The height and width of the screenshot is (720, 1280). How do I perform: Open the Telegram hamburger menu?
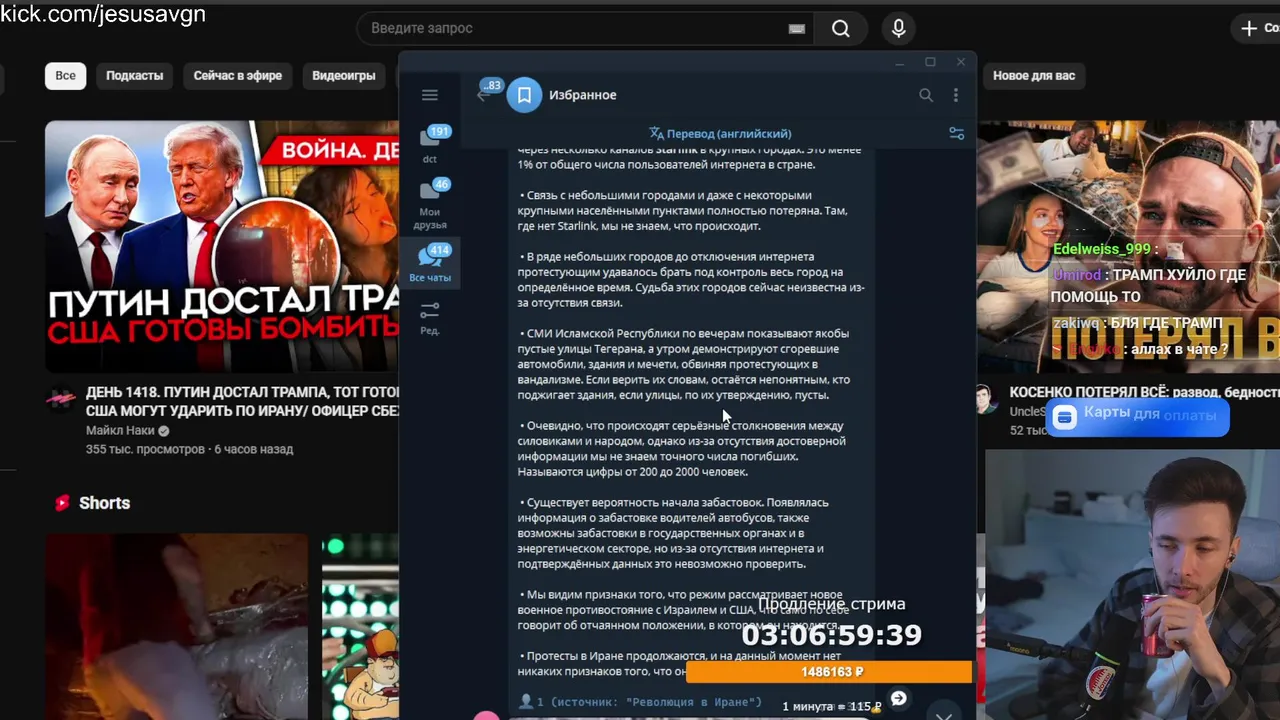click(430, 95)
